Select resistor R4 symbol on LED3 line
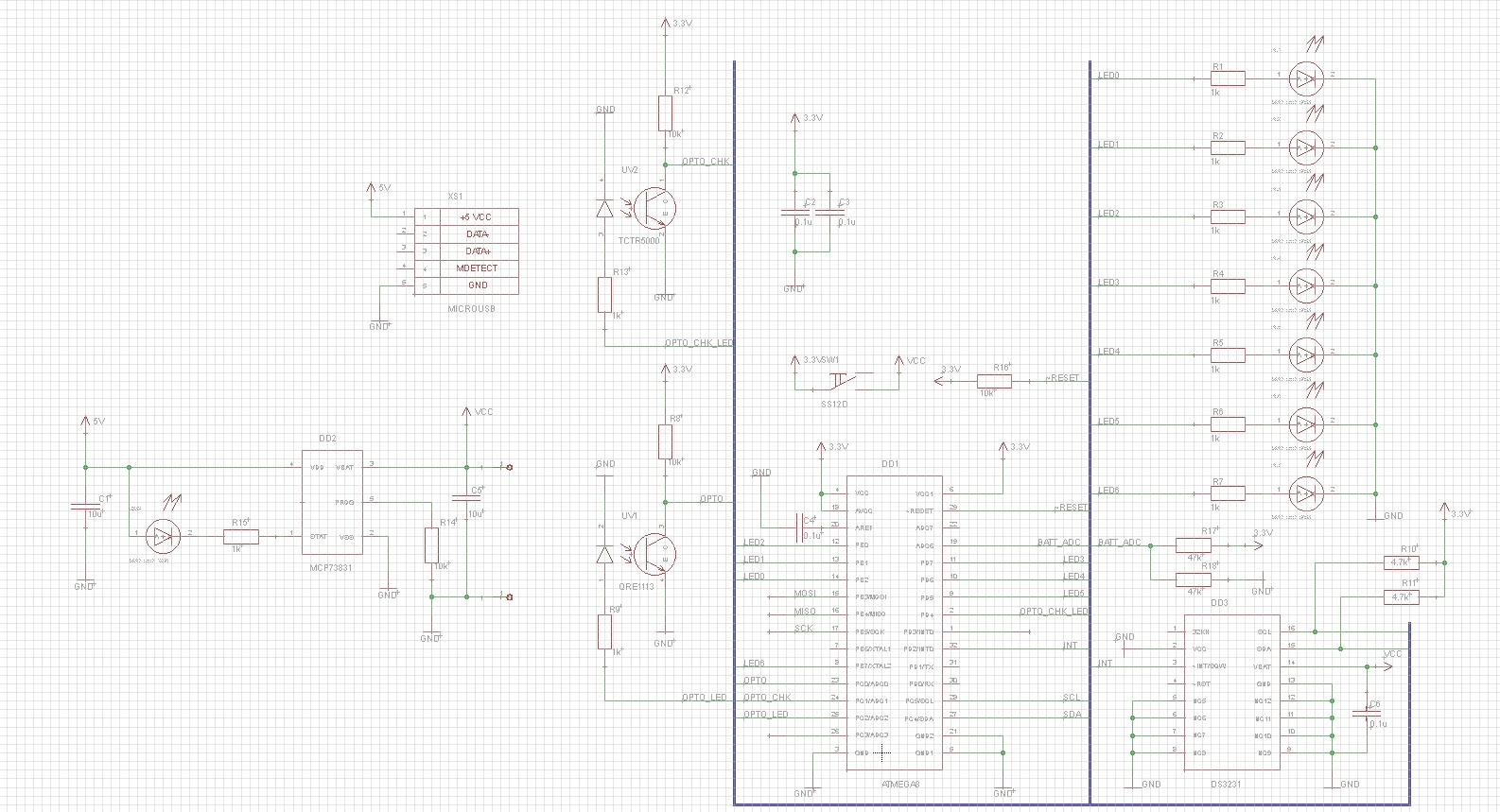 click(1228, 285)
